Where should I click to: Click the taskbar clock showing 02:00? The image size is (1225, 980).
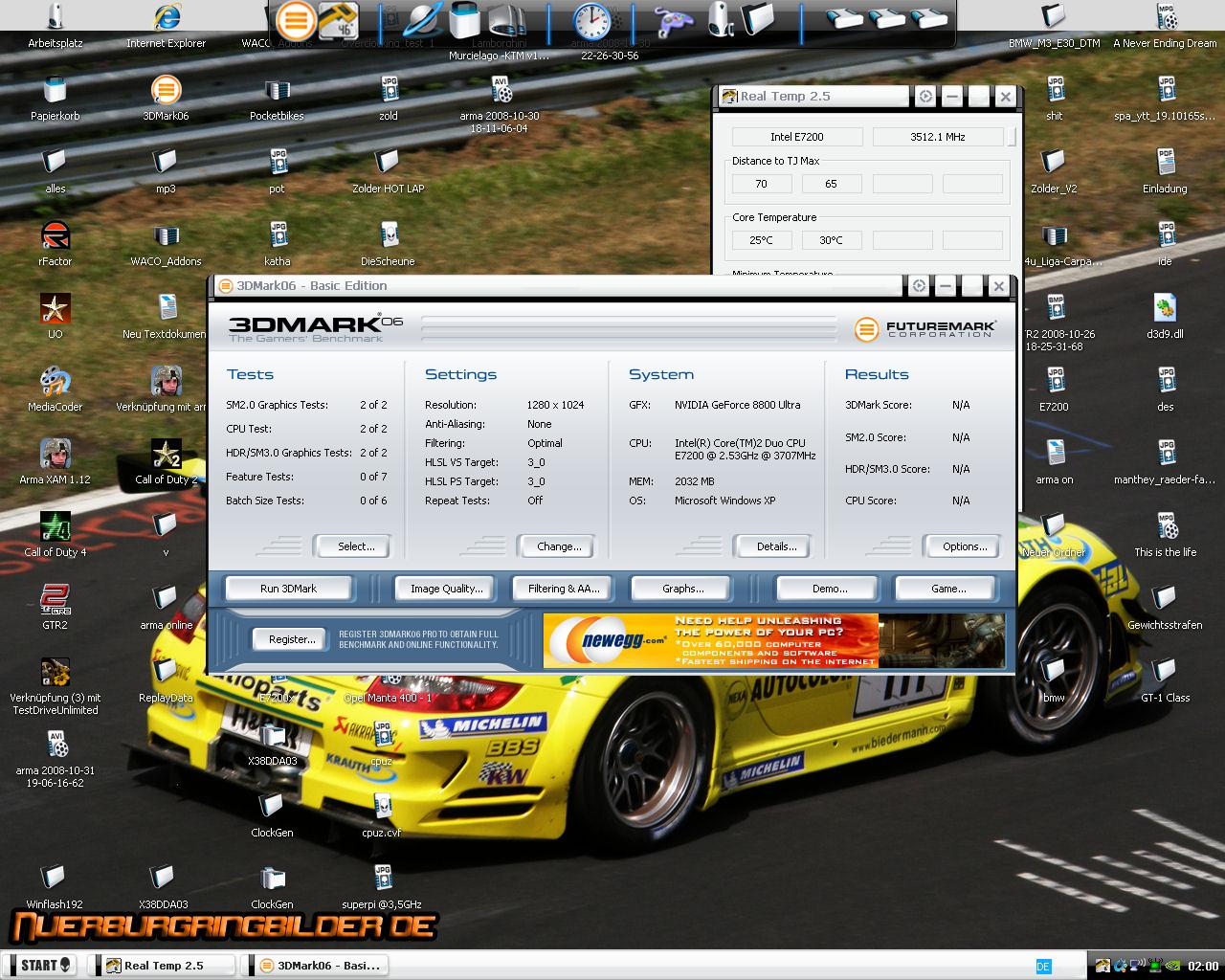click(x=1203, y=966)
